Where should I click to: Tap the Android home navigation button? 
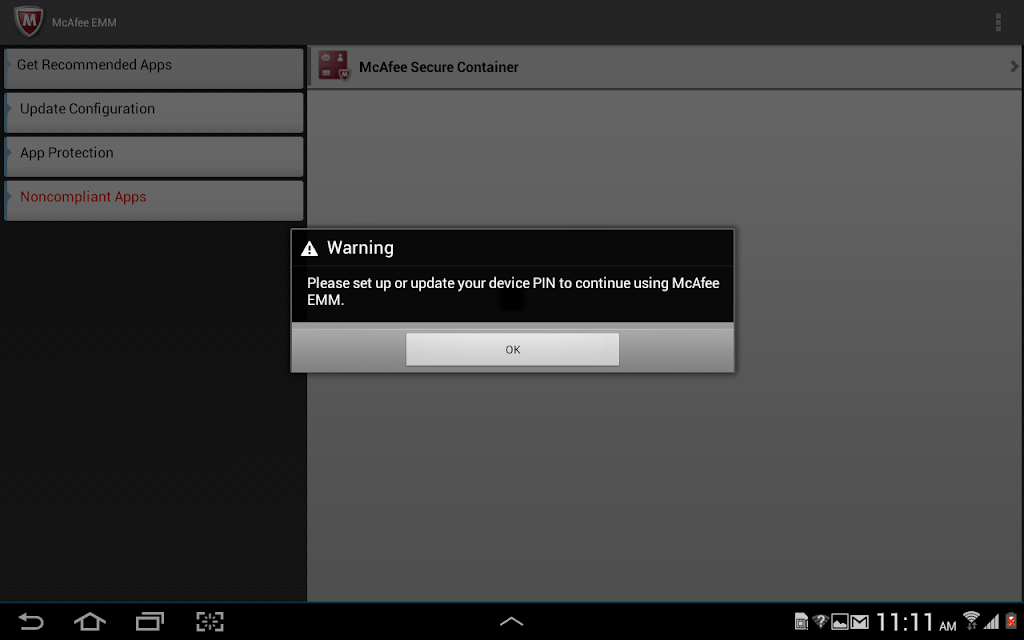pyautogui.click(x=89, y=621)
